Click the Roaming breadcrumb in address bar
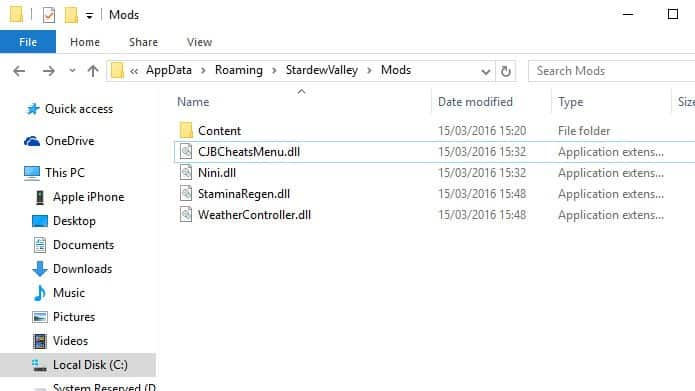This screenshot has width=695, height=391. (x=238, y=70)
